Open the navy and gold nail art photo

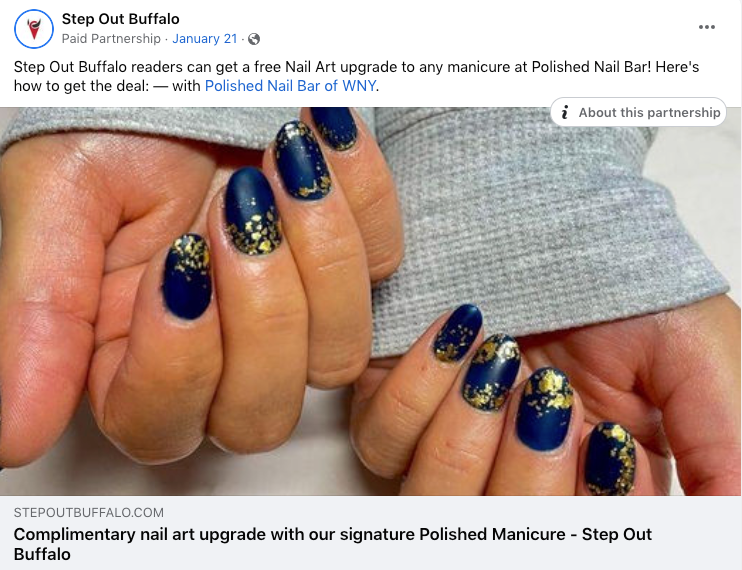371,301
